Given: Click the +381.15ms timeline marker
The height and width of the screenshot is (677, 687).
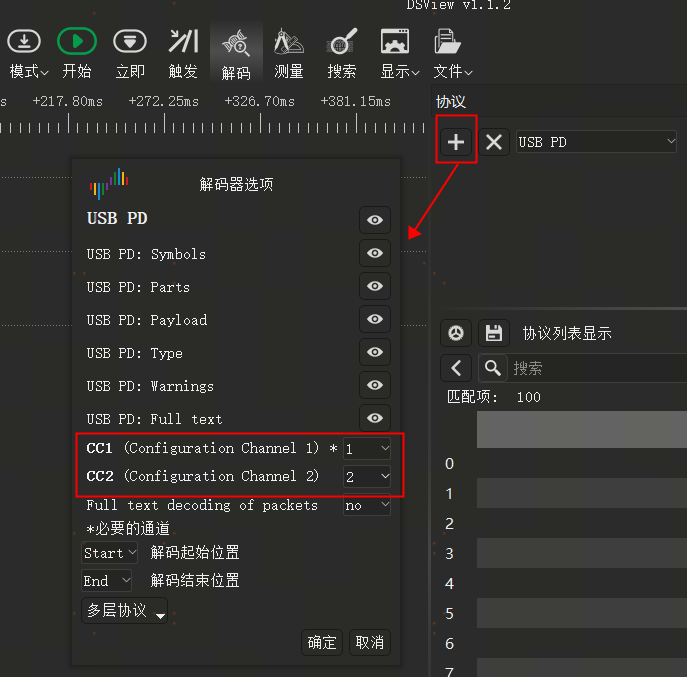Looking at the screenshot, I should click(355, 102).
